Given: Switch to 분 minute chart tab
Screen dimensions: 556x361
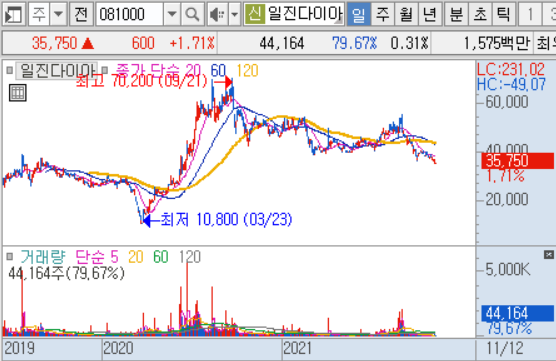Looking at the screenshot, I should click(456, 15).
